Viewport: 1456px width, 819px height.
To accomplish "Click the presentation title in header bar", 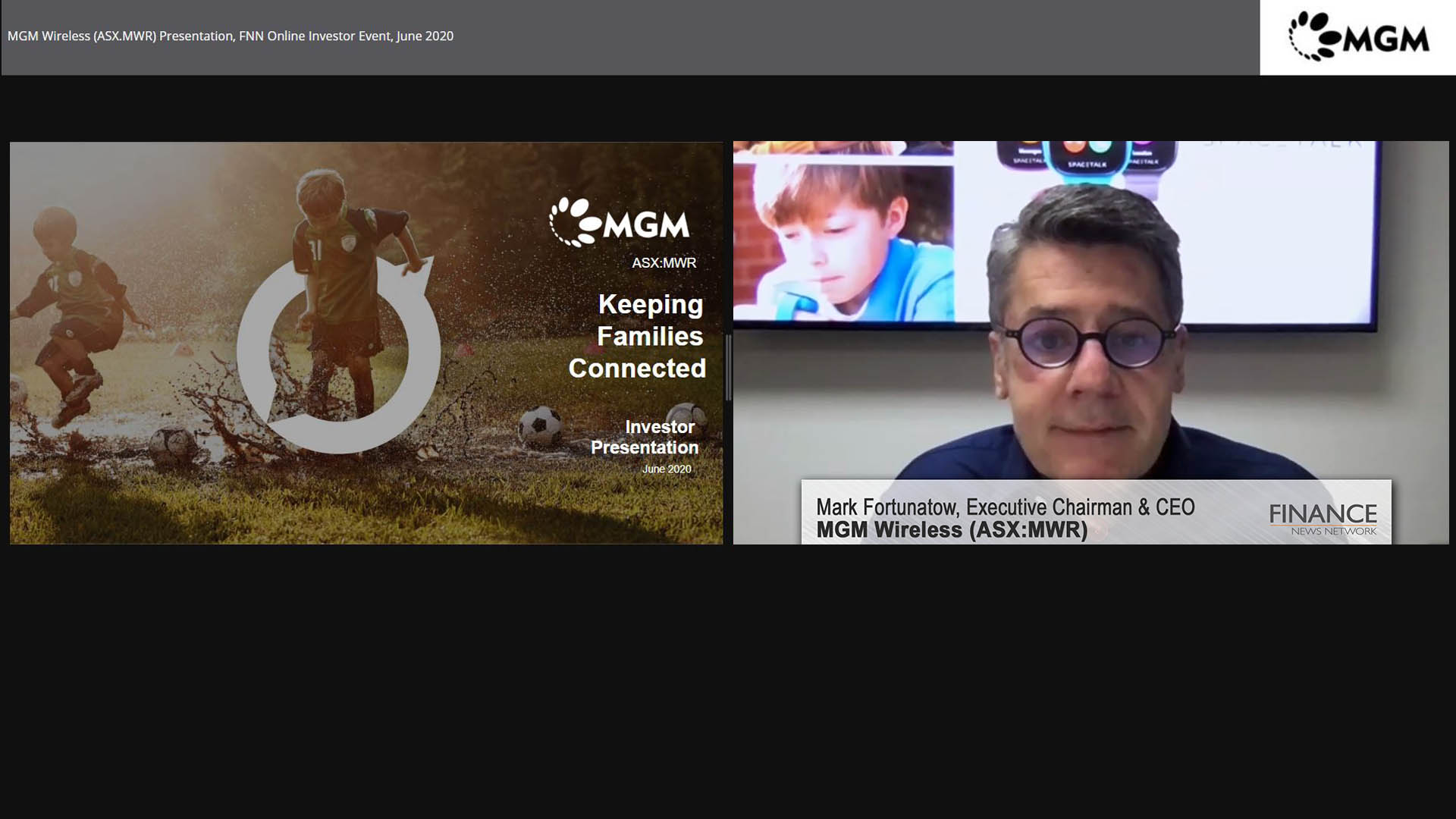I will (x=231, y=36).
